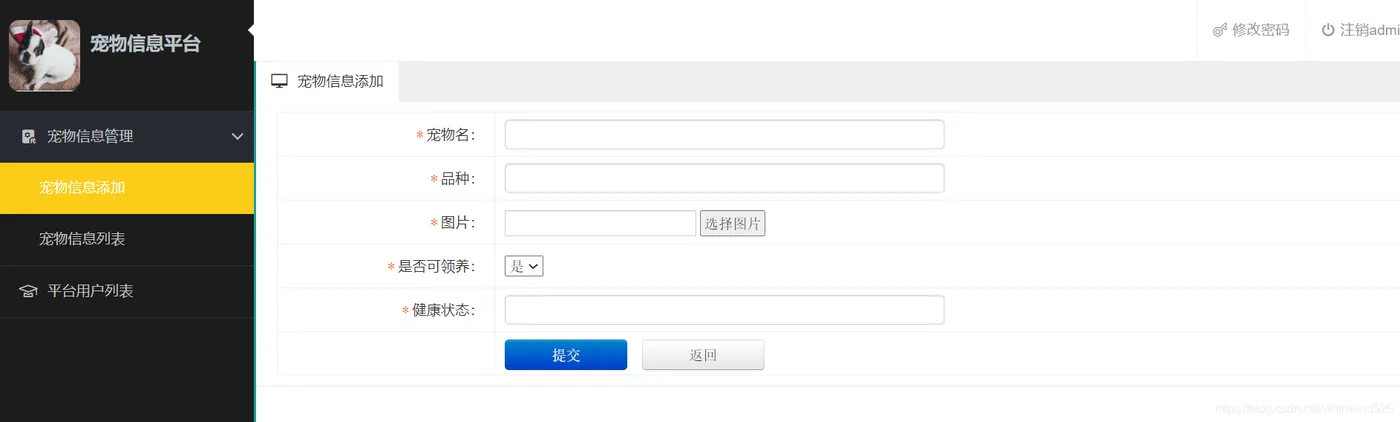The image size is (1400, 422).
Task: Focus the 健康状态 input field
Action: (724, 310)
